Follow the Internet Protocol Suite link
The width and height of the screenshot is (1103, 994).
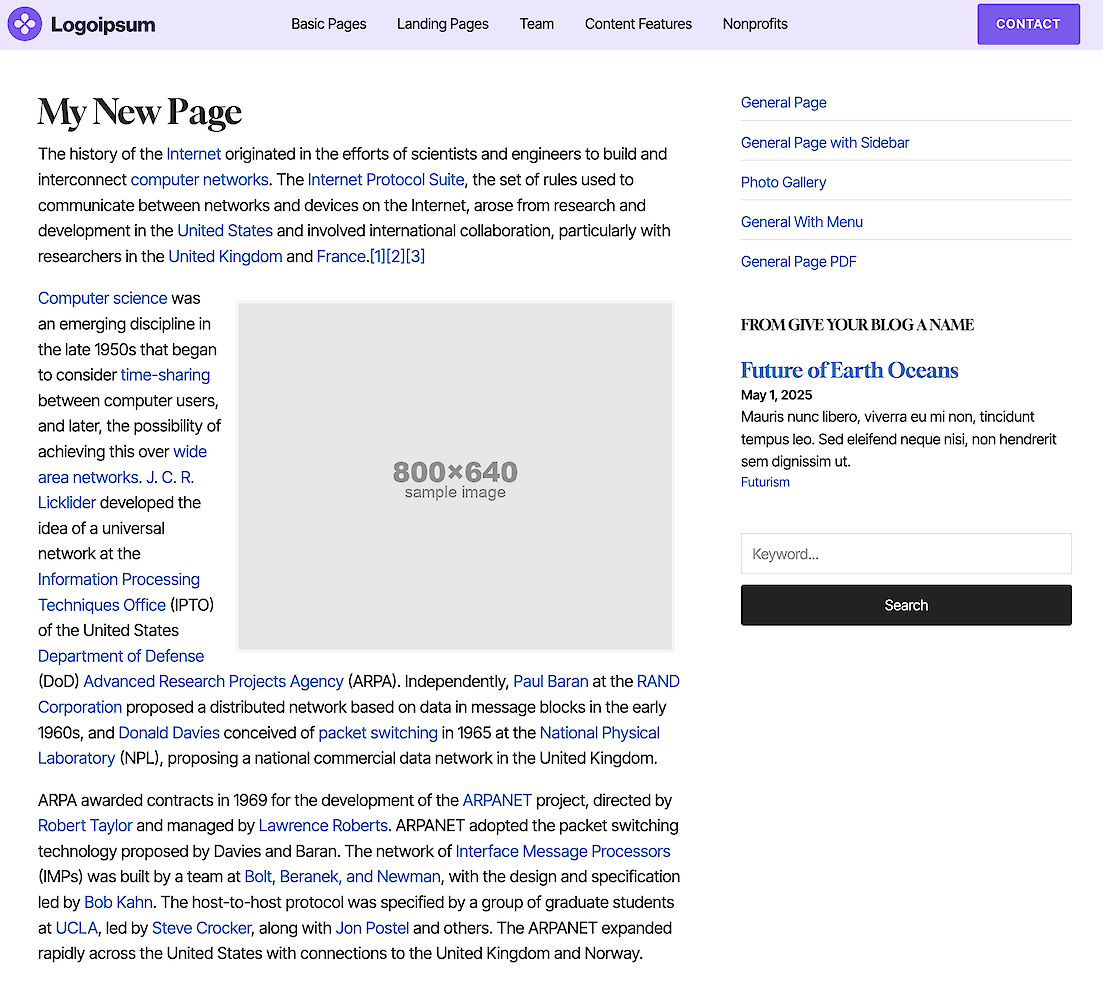386,180
